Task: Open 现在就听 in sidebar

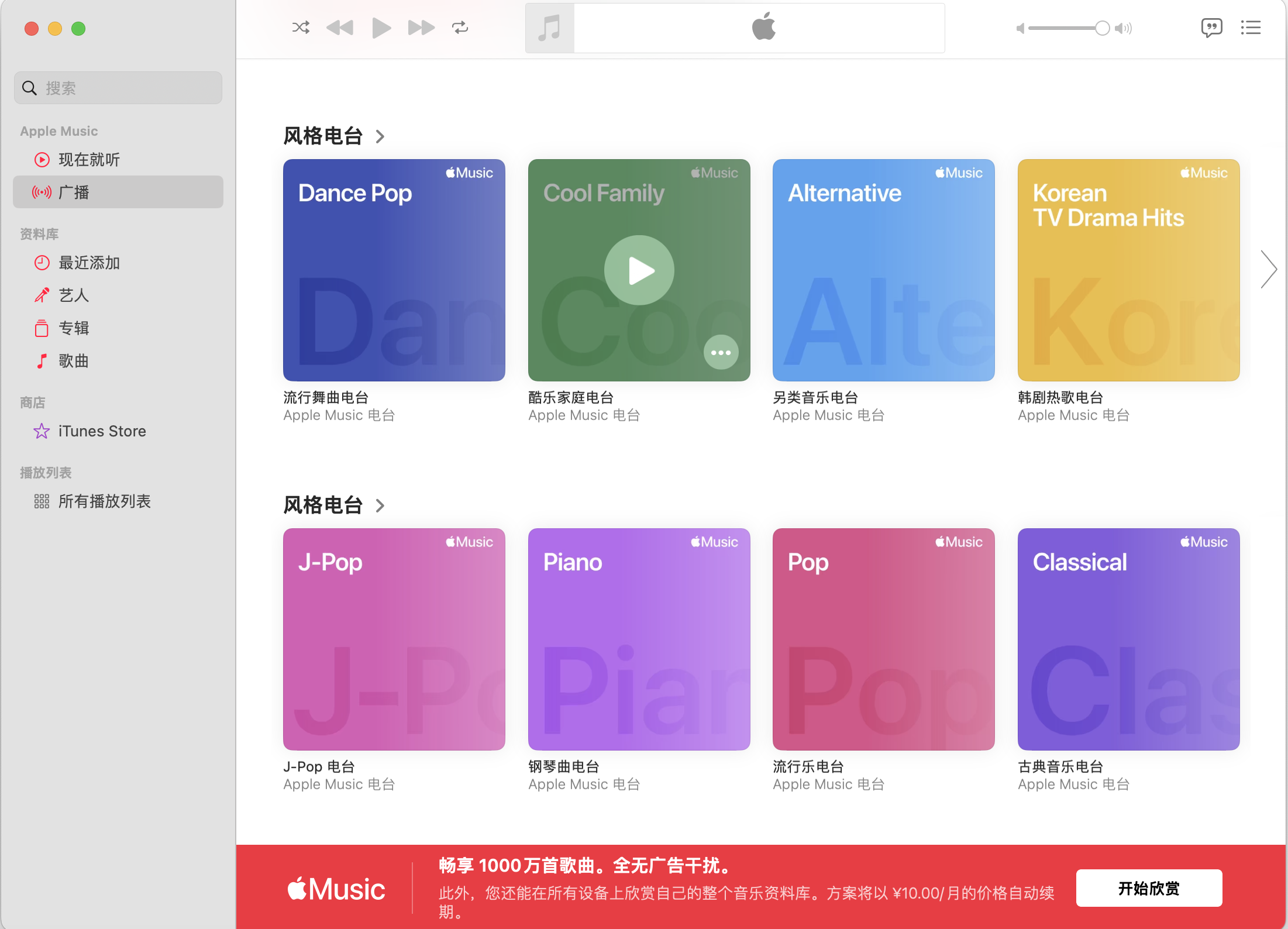Action: coord(89,160)
